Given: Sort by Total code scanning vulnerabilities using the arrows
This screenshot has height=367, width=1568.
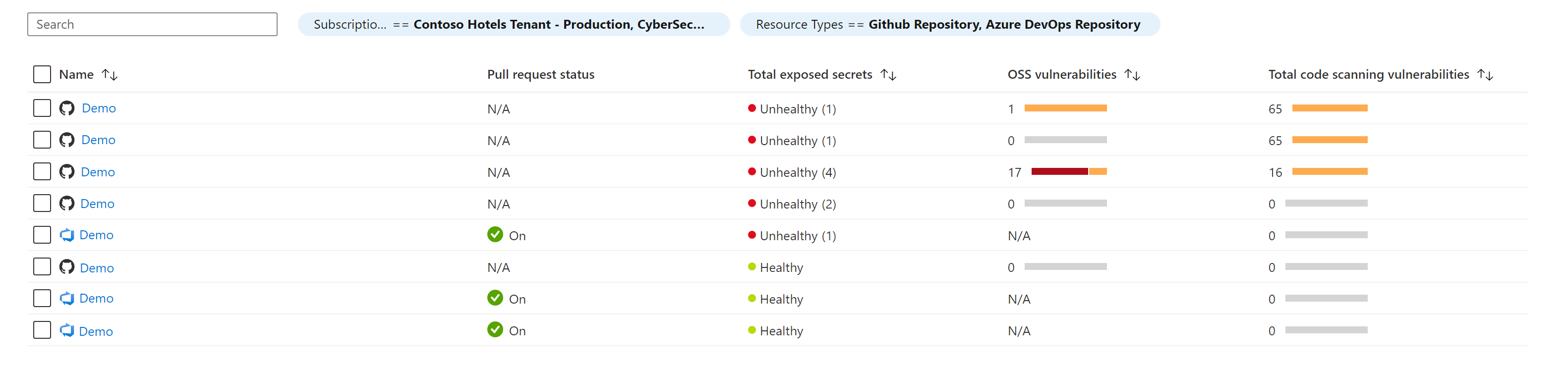Looking at the screenshot, I should [1485, 75].
